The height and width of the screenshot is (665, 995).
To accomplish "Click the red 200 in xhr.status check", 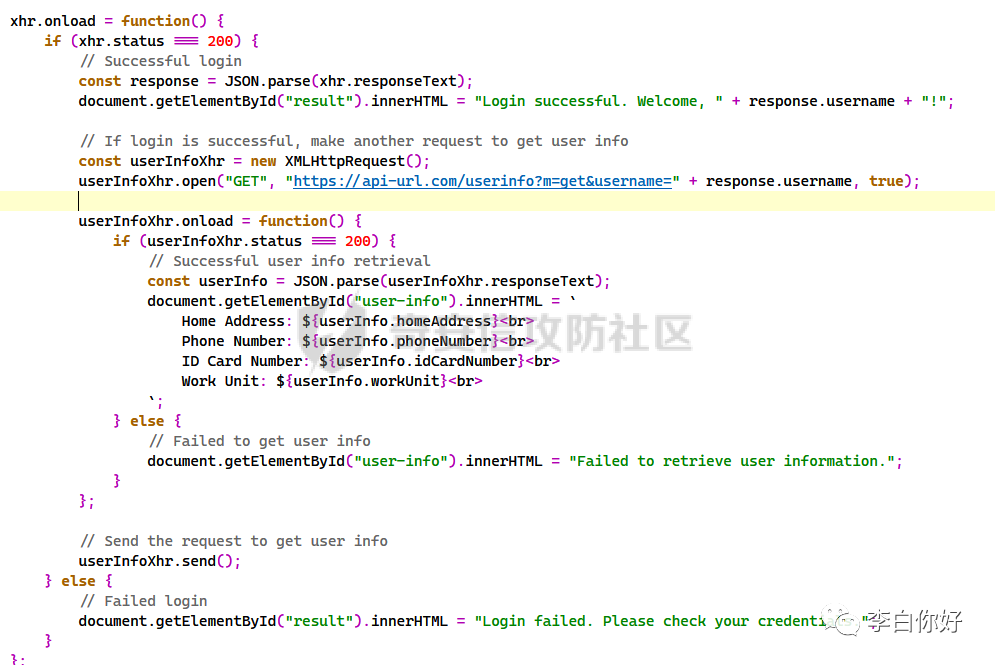I will tap(220, 41).
